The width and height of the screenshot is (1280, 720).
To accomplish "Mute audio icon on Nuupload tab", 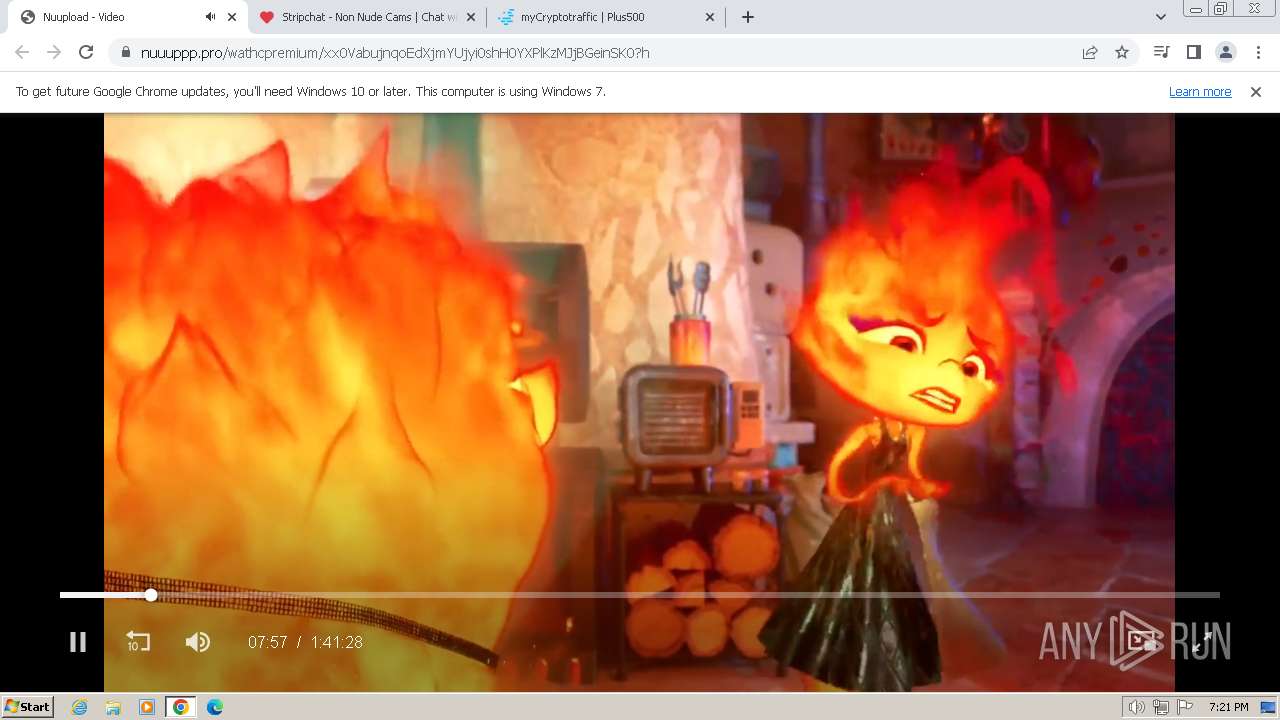I will pyautogui.click(x=210, y=17).
